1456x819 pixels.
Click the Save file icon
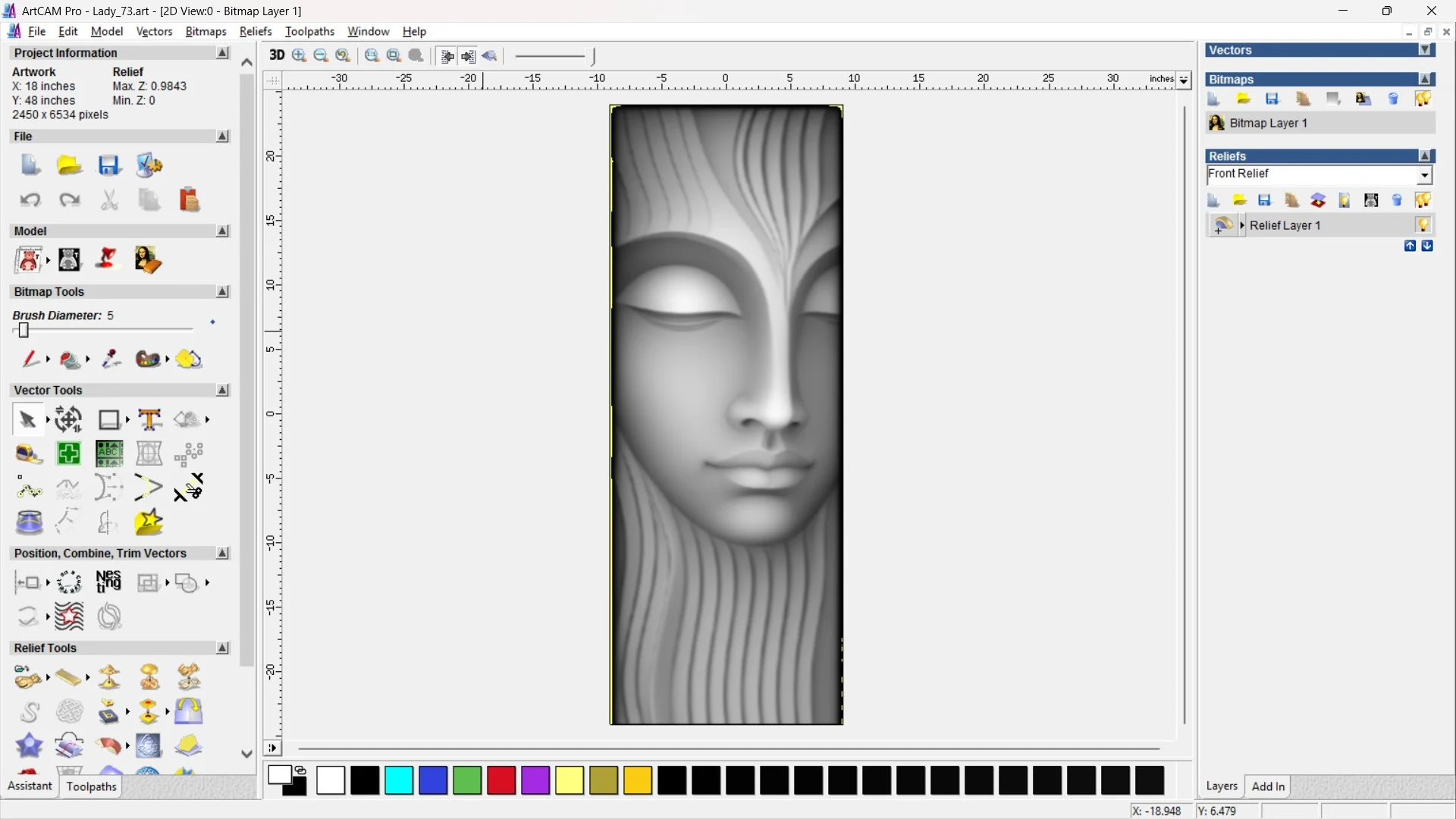pyautogui.click(x=108, y=165)
